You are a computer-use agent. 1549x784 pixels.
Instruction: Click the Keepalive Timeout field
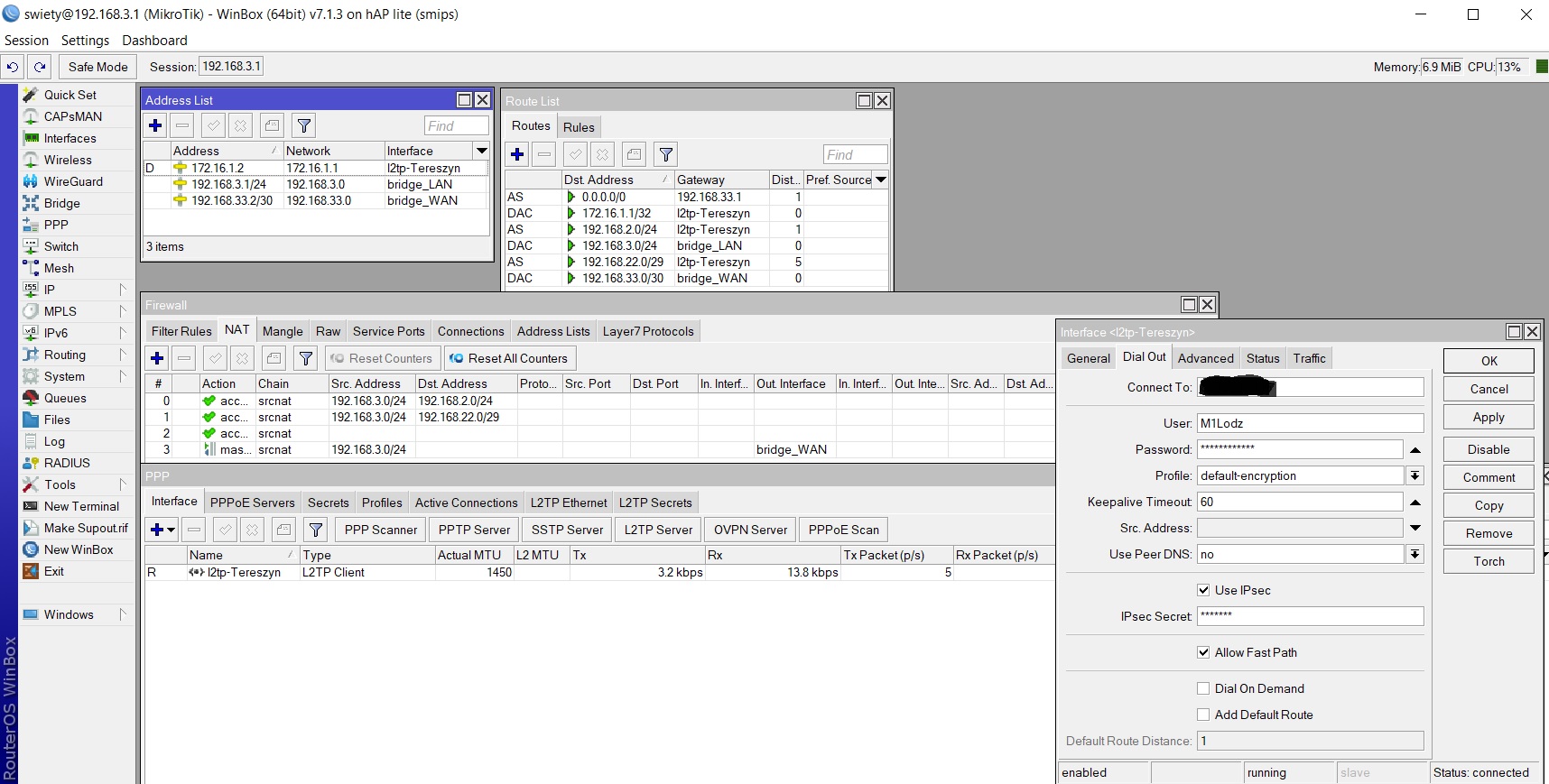tap(1300, 502)
